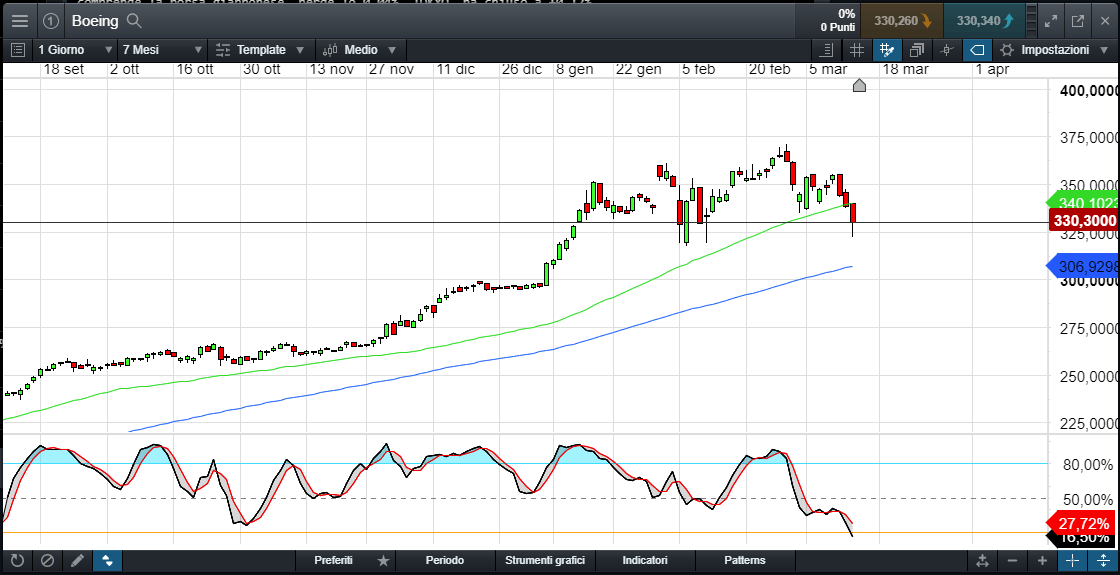Click the 20 feb date label
Image resolution: width=1120 pixels, height=575 pixels.
point(769,69)
